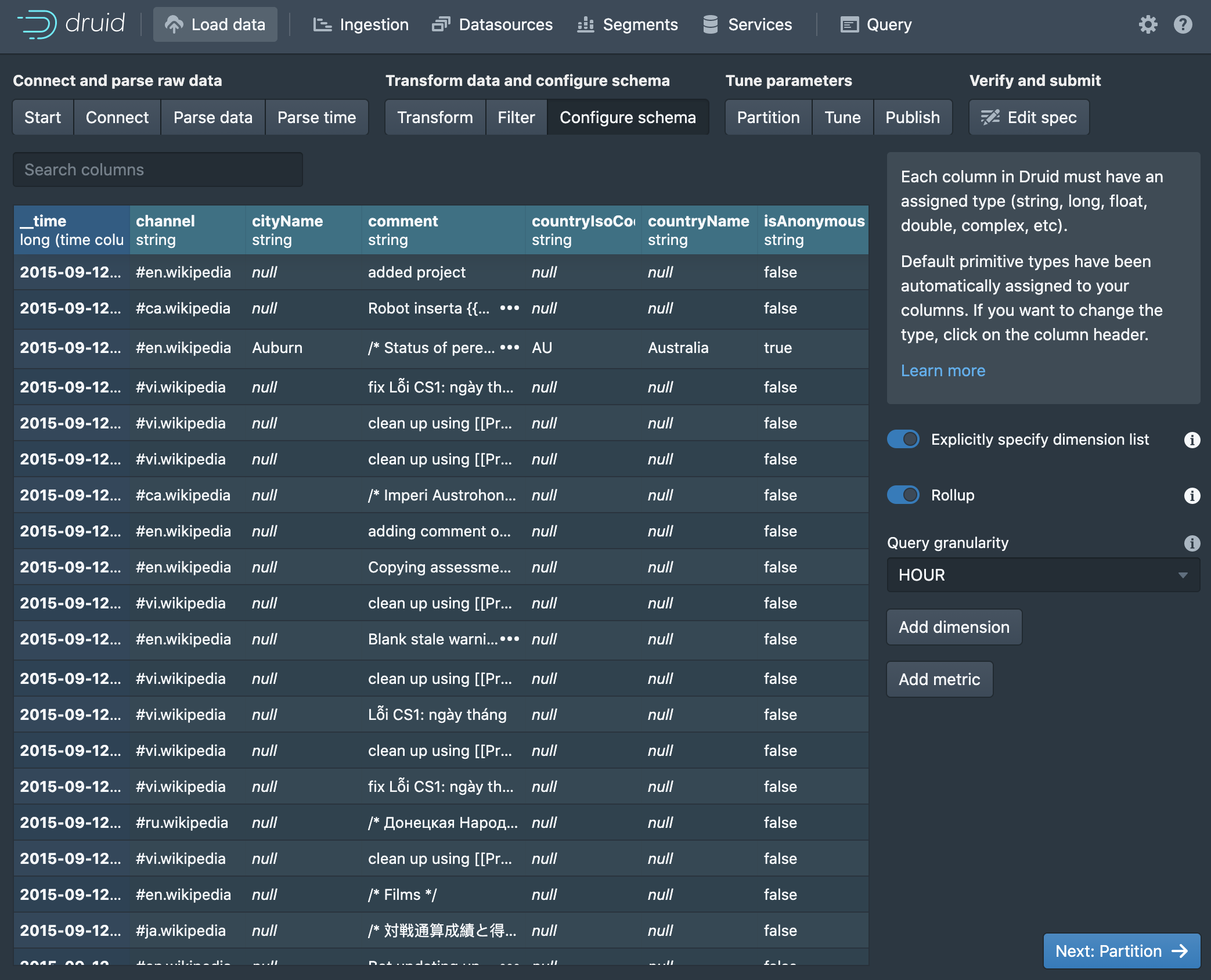
Task: Disable the Rollup toggle
Action: coord(903,495)
